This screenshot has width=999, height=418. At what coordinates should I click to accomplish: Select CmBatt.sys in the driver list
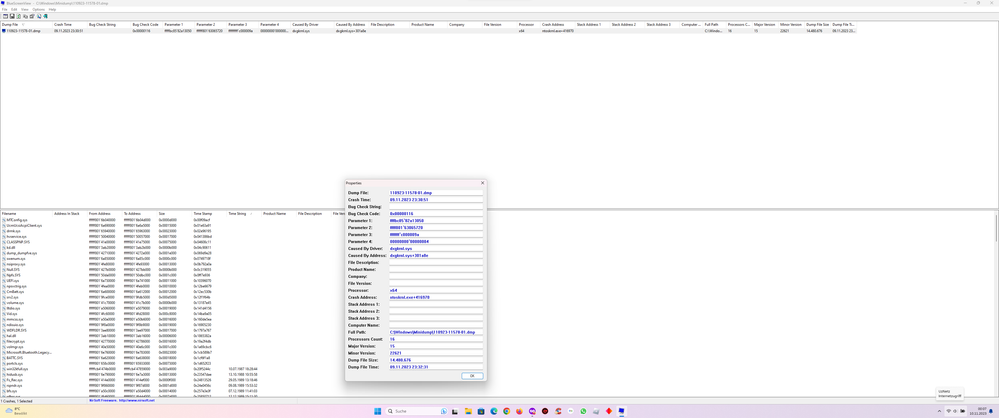(x=14, y=291)
